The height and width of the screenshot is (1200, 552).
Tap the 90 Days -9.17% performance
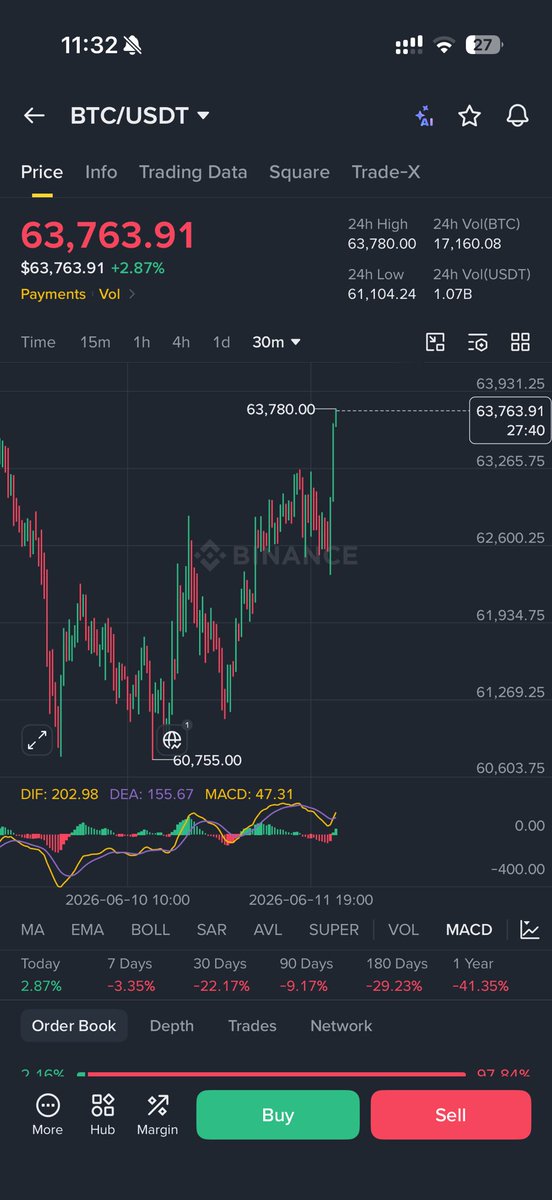click(305, 975)
